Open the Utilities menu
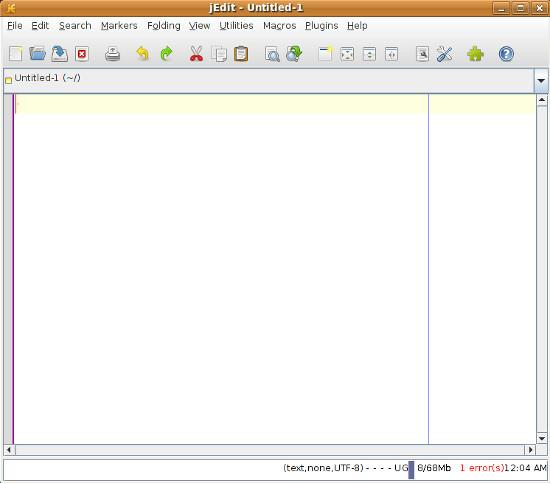 click(236, 26)
